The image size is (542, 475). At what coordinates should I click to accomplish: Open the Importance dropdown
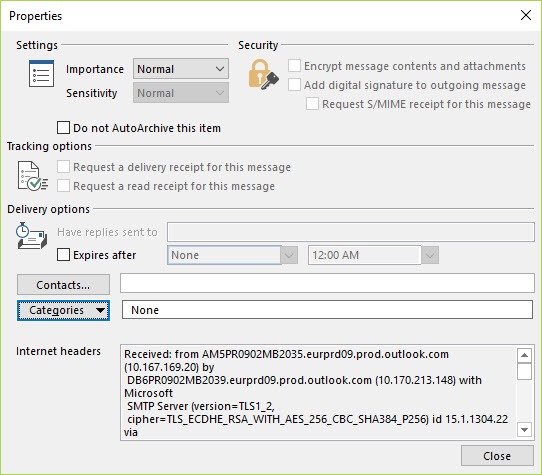181,69
